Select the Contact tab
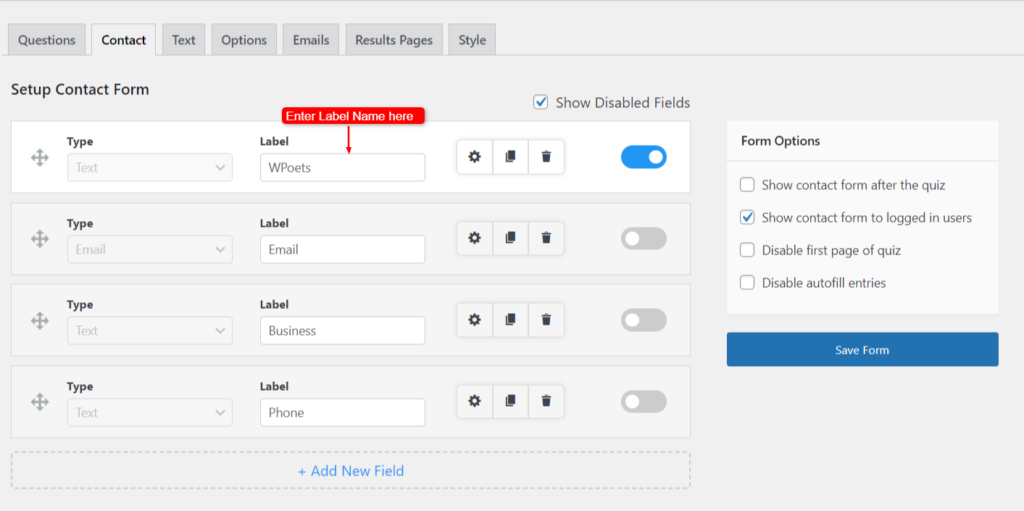 123,40
